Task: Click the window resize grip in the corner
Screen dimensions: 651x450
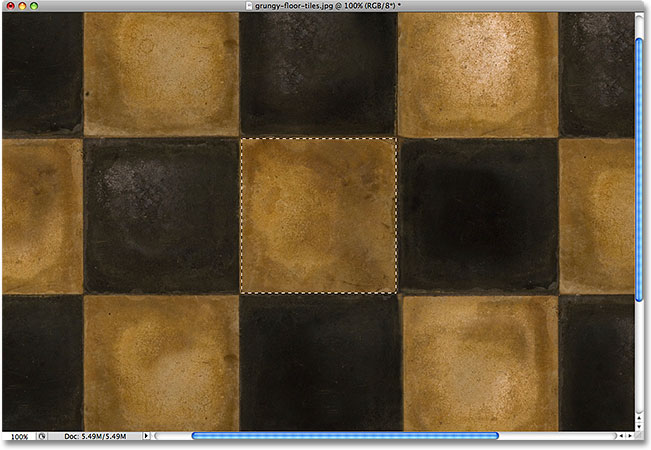Action: pos(640,437)
